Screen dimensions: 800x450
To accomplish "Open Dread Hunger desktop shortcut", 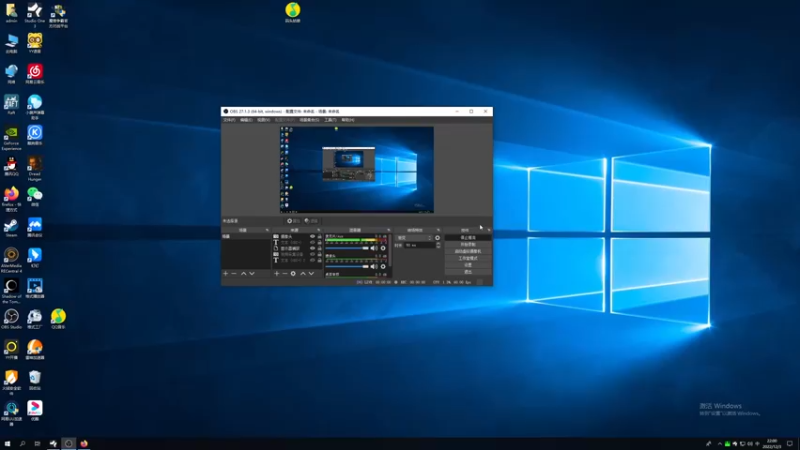I will tap(35, 168).
